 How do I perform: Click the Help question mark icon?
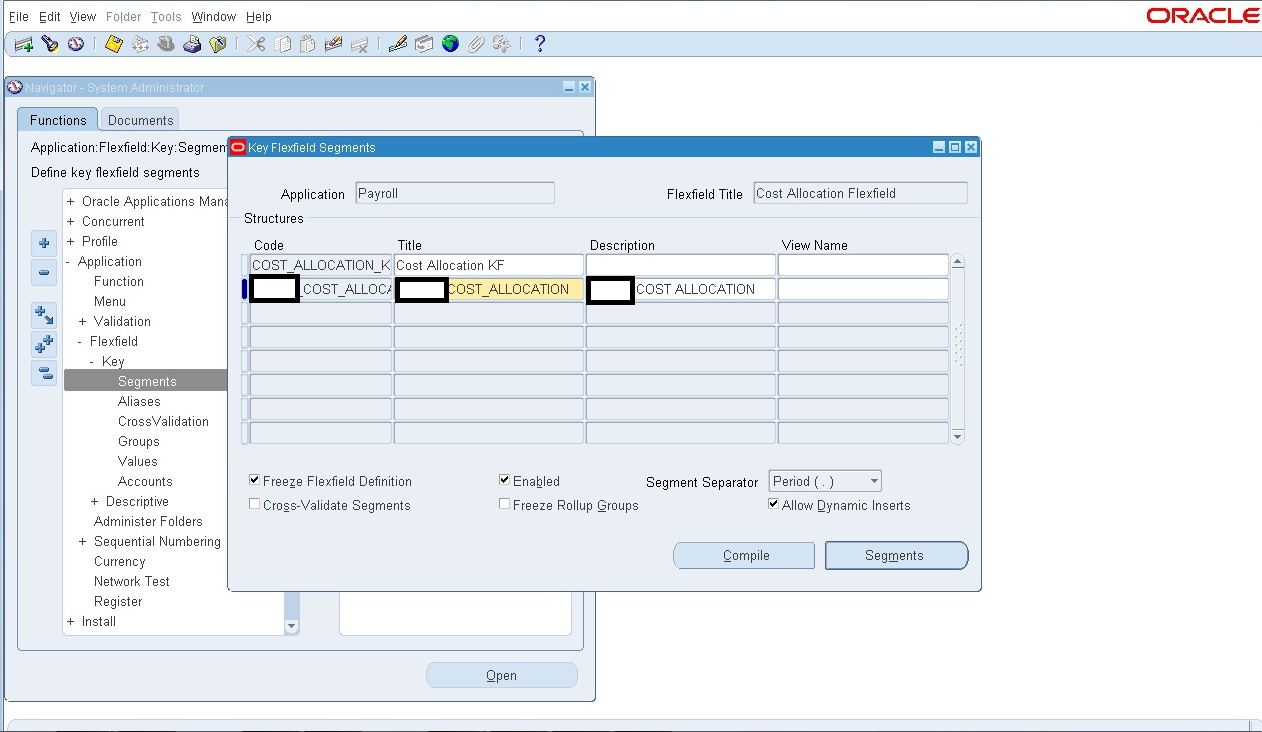tap(538, 44)
